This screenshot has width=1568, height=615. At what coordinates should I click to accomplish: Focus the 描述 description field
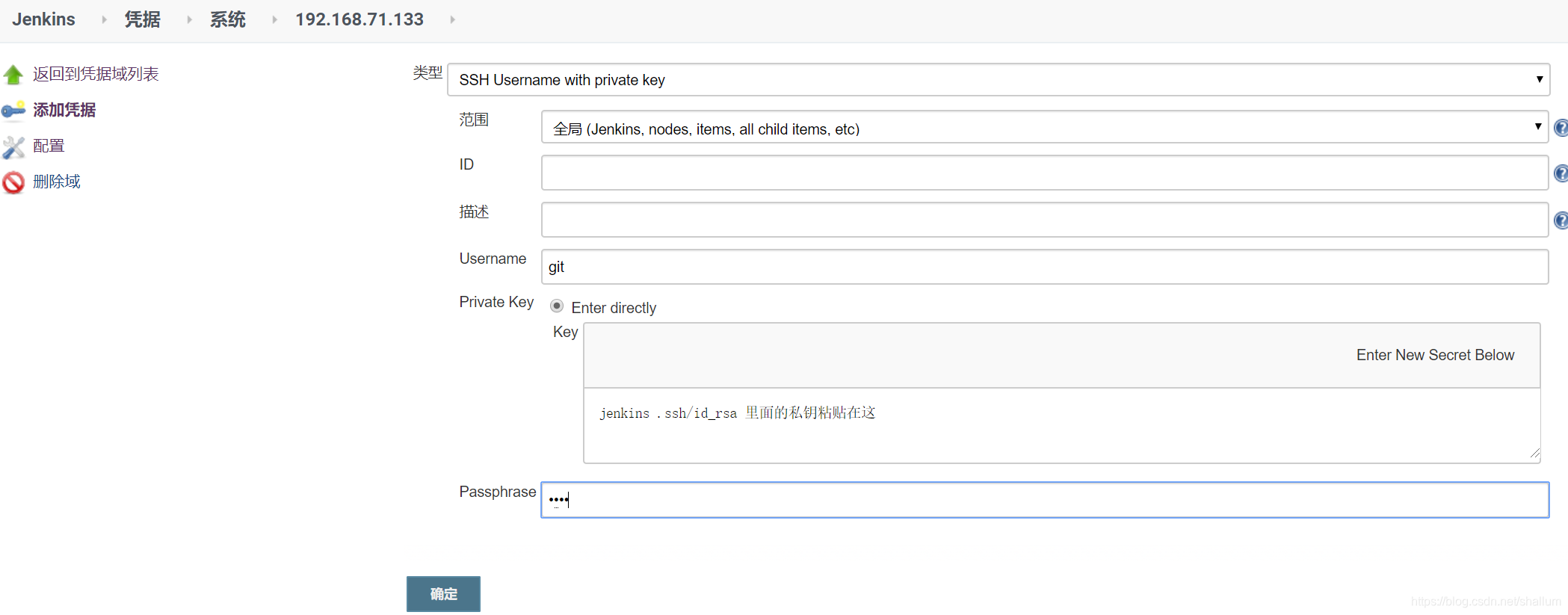click(1045, 220)
